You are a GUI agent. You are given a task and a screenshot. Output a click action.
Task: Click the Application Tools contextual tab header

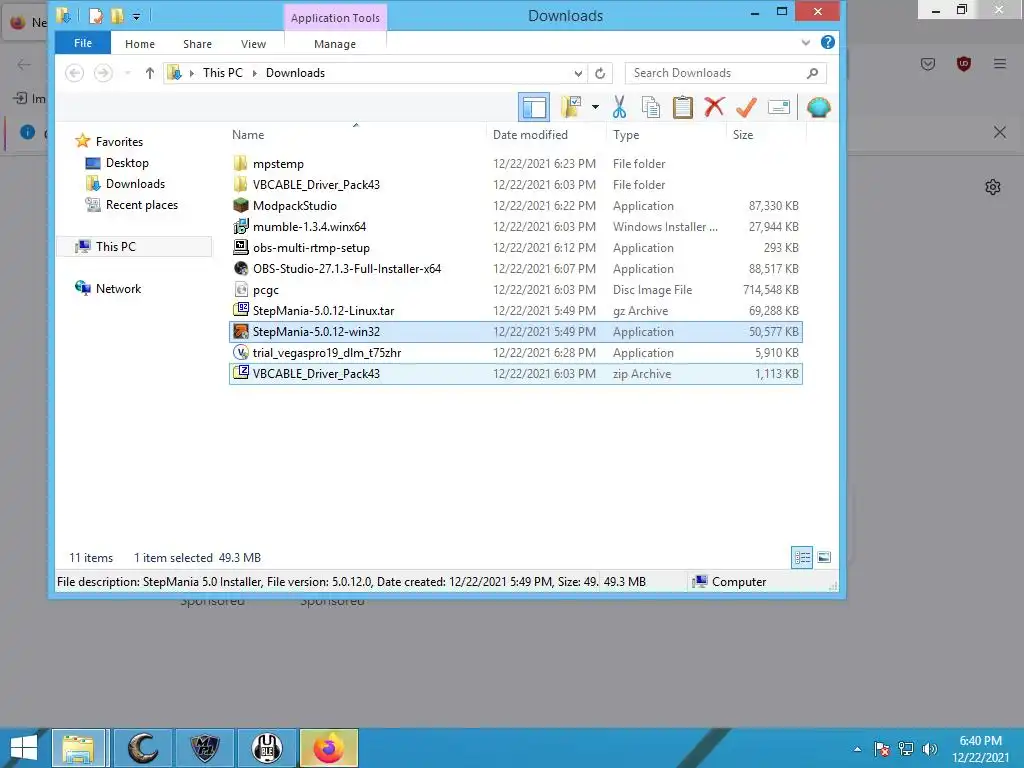coord(335,18)
